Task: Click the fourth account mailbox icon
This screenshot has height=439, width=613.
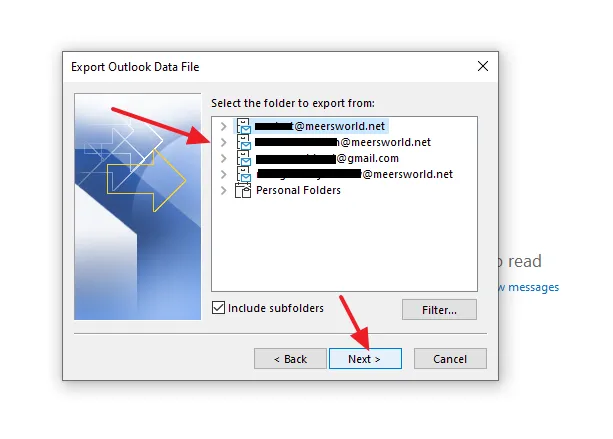Action: coord(244,174)
